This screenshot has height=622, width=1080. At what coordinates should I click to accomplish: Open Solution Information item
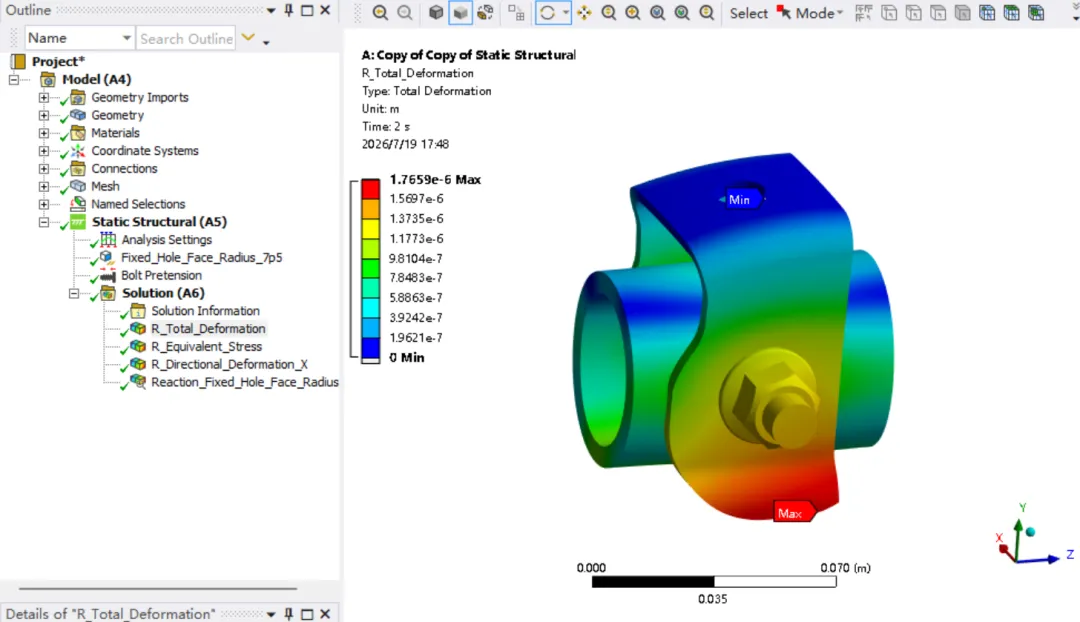pyautogui.click(x=205, y=311)
